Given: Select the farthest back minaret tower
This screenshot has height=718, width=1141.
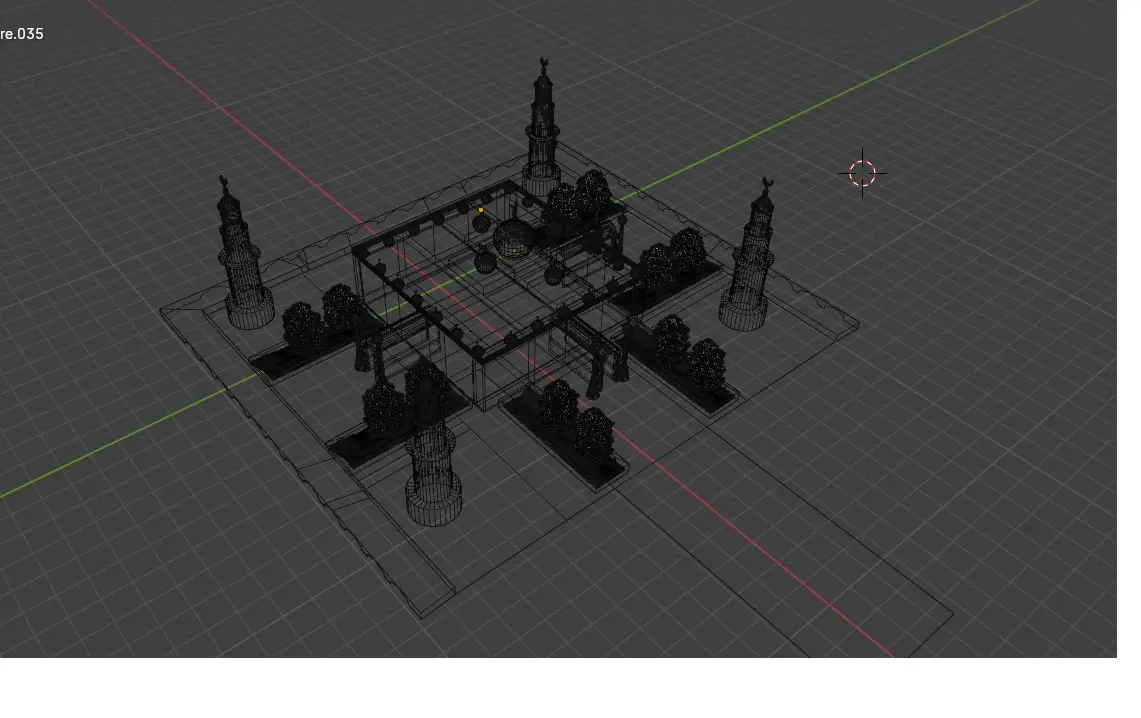Looking at the screenshot, I should 542,127.
